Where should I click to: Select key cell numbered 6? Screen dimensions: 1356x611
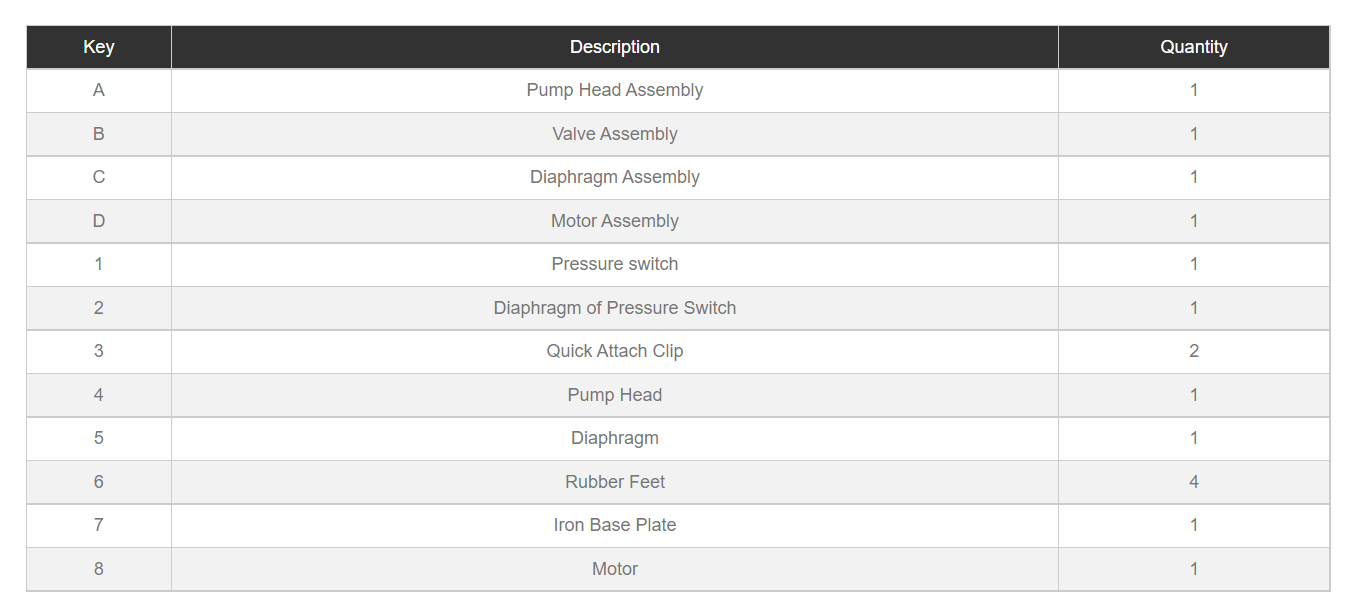pyautogui.click(x=99, y=482)
